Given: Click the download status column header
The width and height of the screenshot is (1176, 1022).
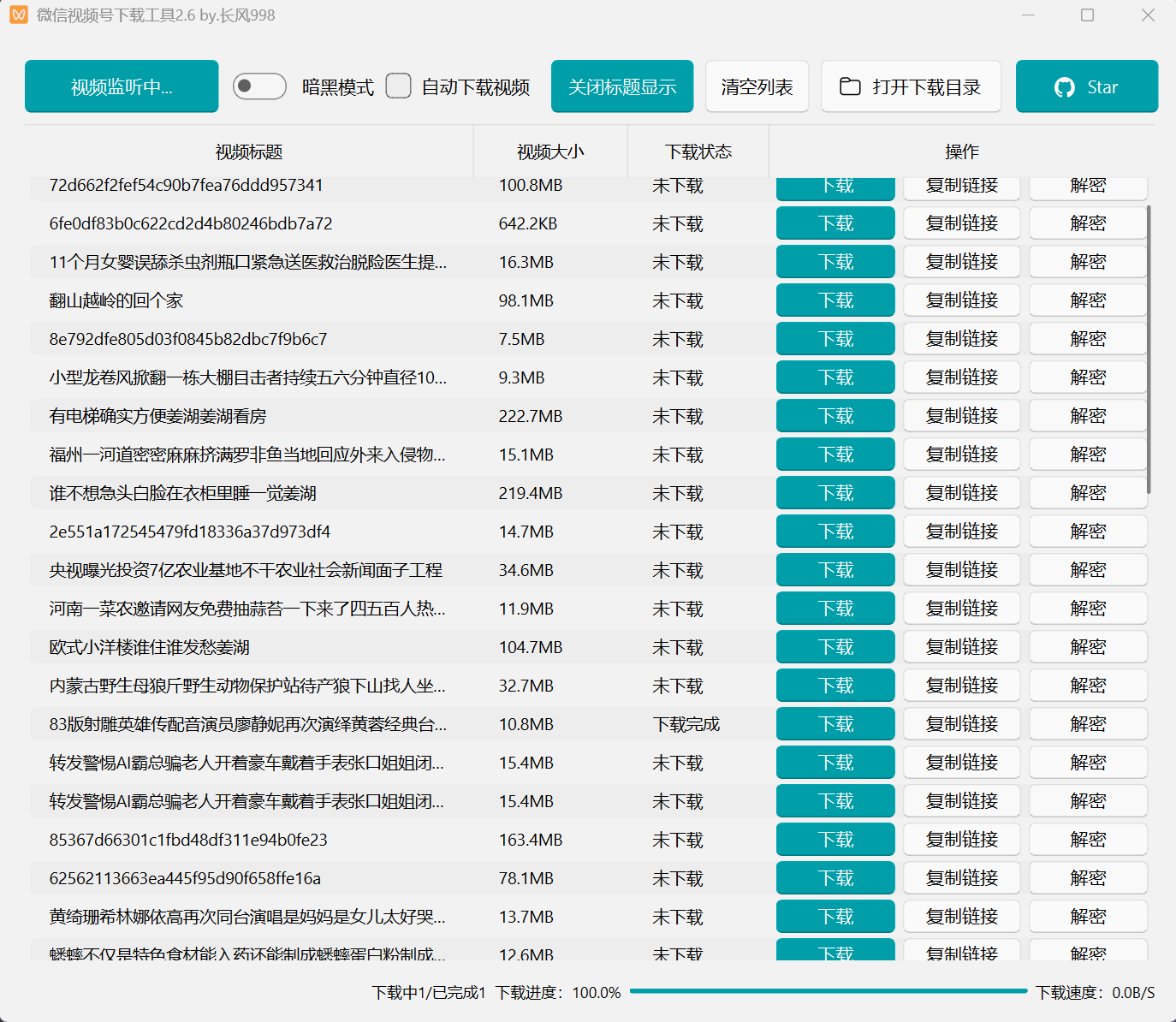Looking at the screenshot, I should click(x=698, y=152).
